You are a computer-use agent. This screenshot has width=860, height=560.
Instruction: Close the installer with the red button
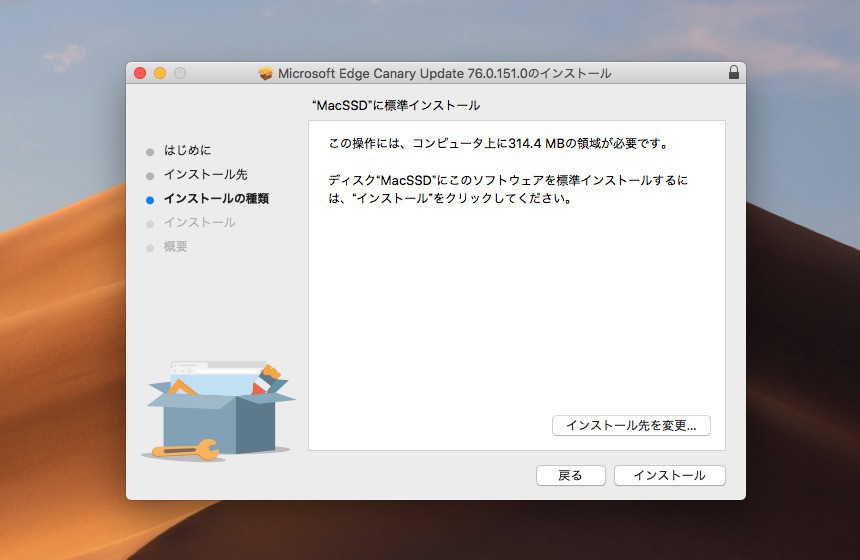pyautogui.click(x=140, y=73)
